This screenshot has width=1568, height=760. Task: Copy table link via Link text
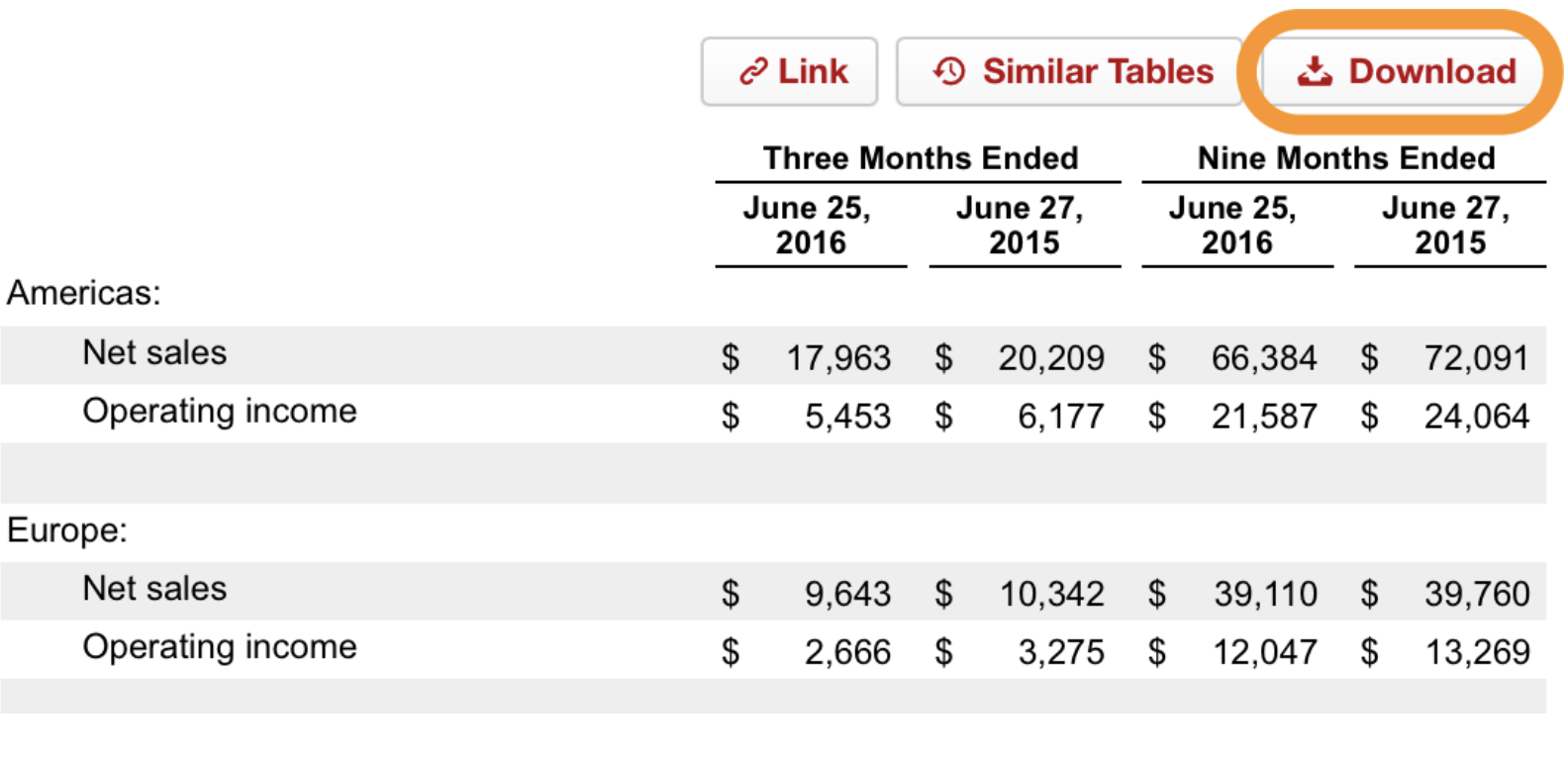pyautogui.click(x=813, y=71)
